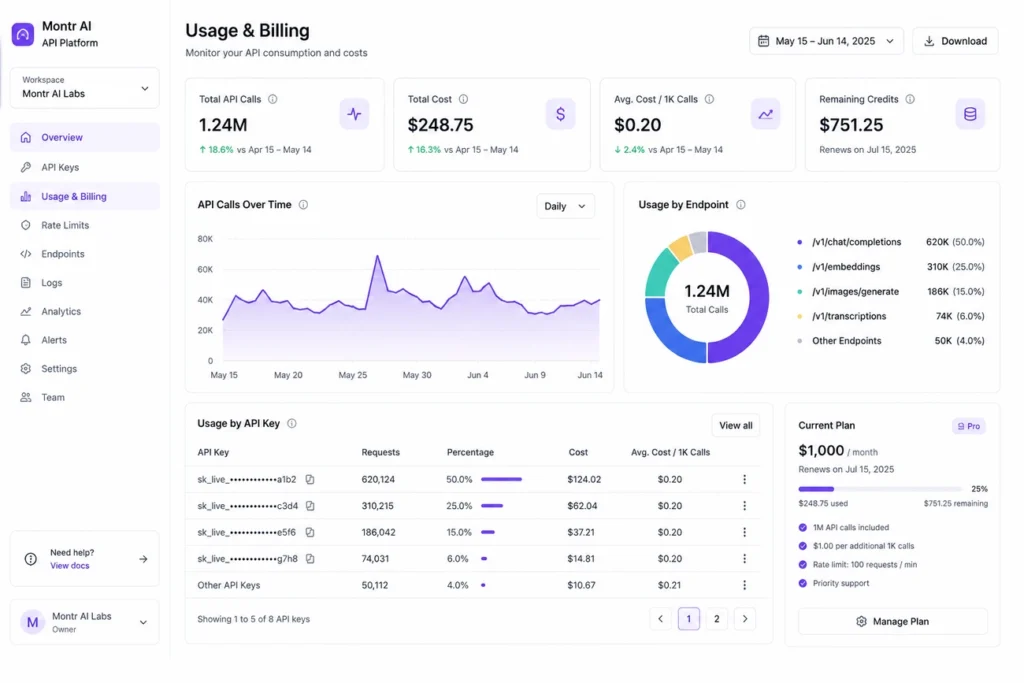Open more options for key ending a1b2
1024x683 pixels.
click(x=744, y=479)
